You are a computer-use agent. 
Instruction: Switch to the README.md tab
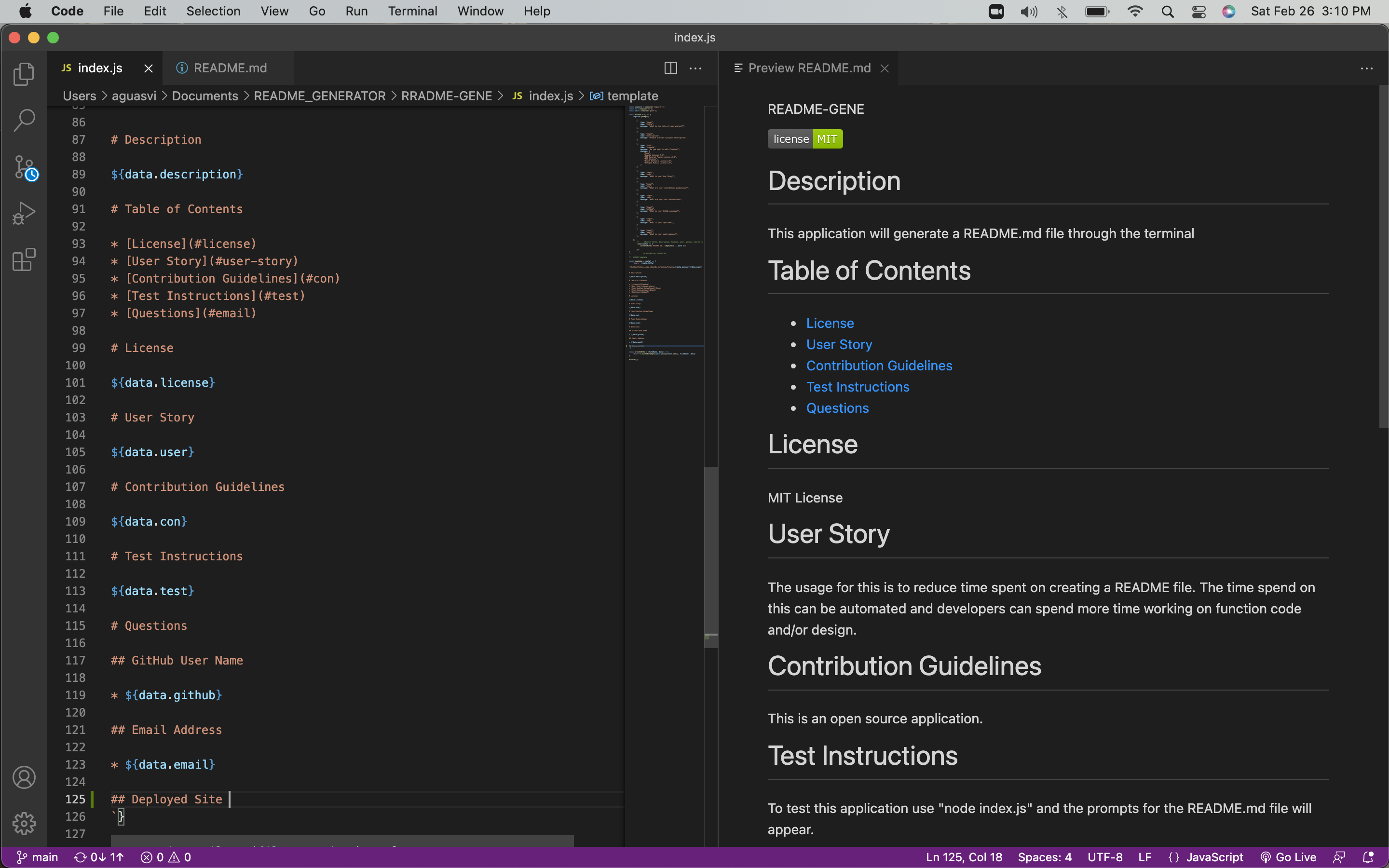(x=229, y=68)
